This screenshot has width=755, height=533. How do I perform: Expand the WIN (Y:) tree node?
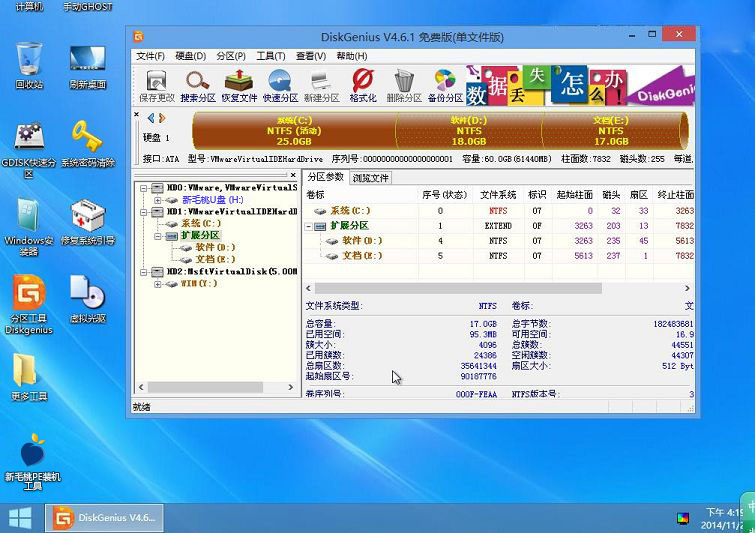click(157, 284)
